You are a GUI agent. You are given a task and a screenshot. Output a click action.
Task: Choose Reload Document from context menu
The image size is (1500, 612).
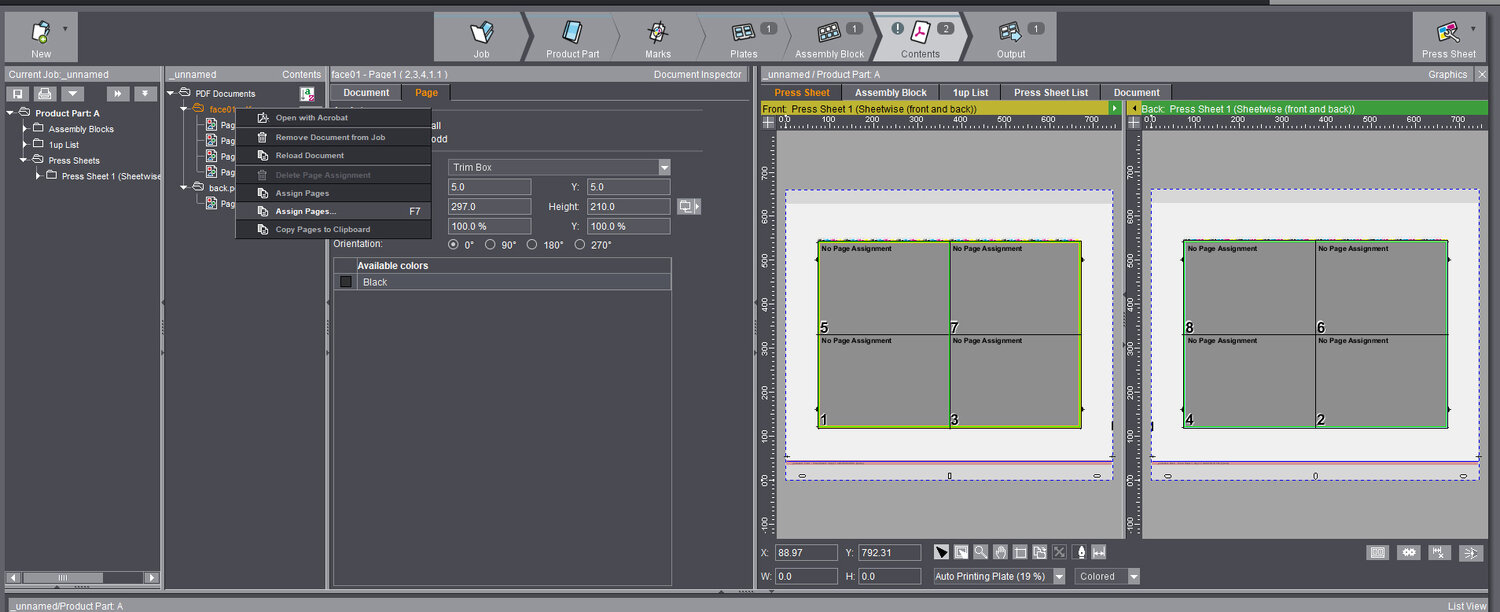[309, 156]
